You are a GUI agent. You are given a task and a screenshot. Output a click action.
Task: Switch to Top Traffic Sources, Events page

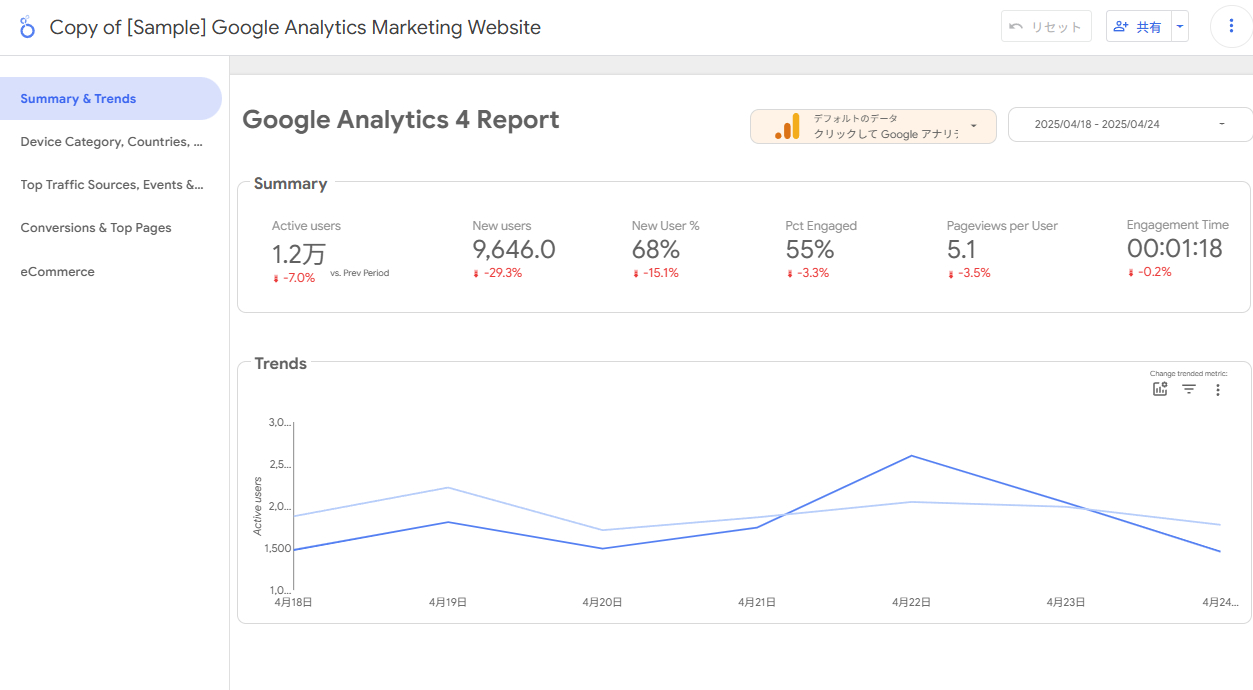coord(111,185)
